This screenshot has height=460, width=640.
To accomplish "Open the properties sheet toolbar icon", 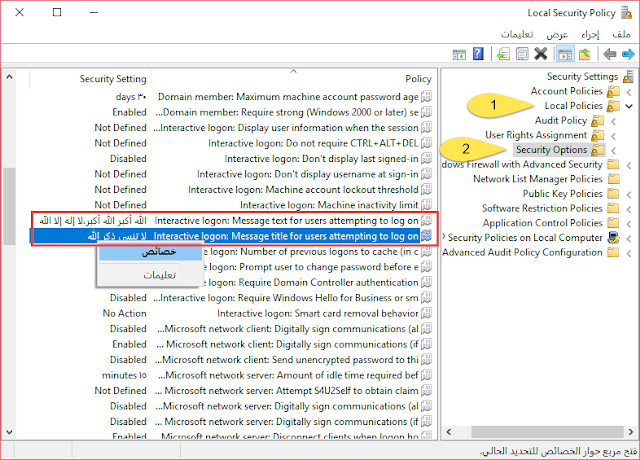I will tap(522, 54).
